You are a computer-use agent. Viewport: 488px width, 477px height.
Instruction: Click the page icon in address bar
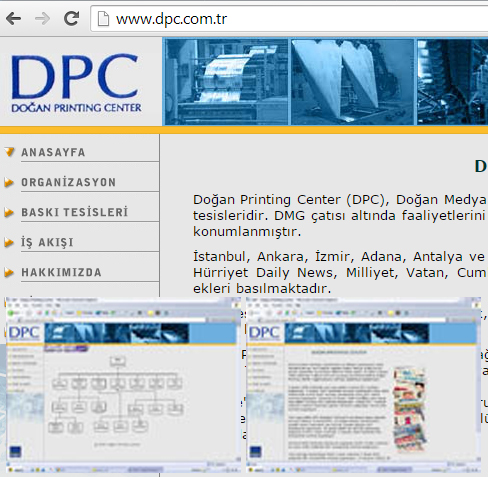click(x=103, y=19)
